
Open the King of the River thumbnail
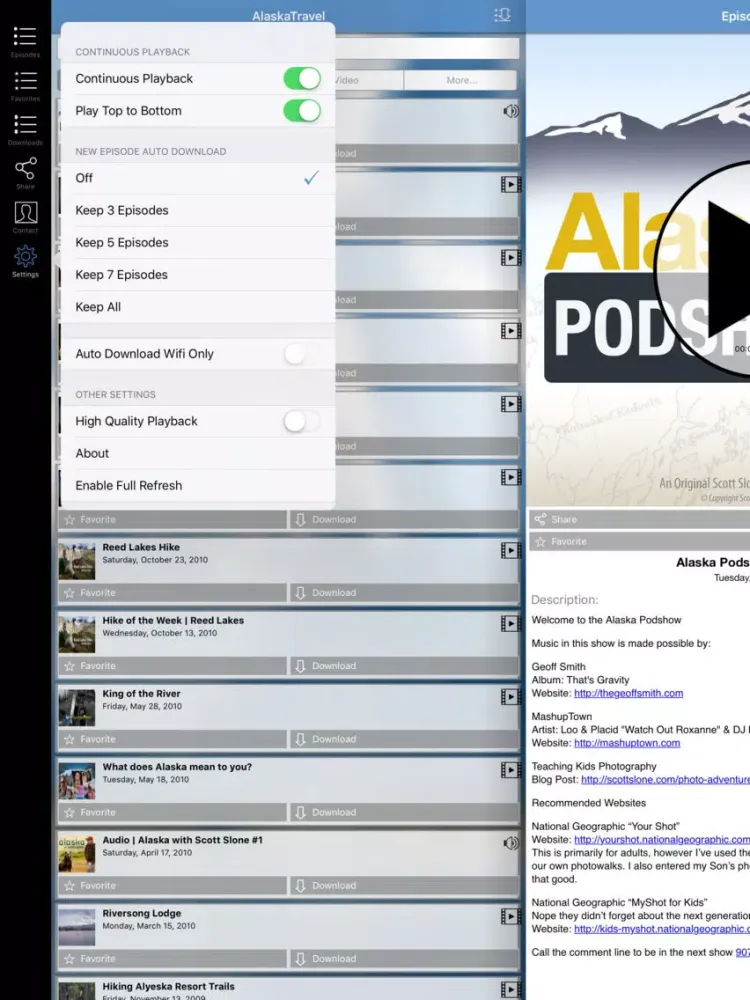77,707
